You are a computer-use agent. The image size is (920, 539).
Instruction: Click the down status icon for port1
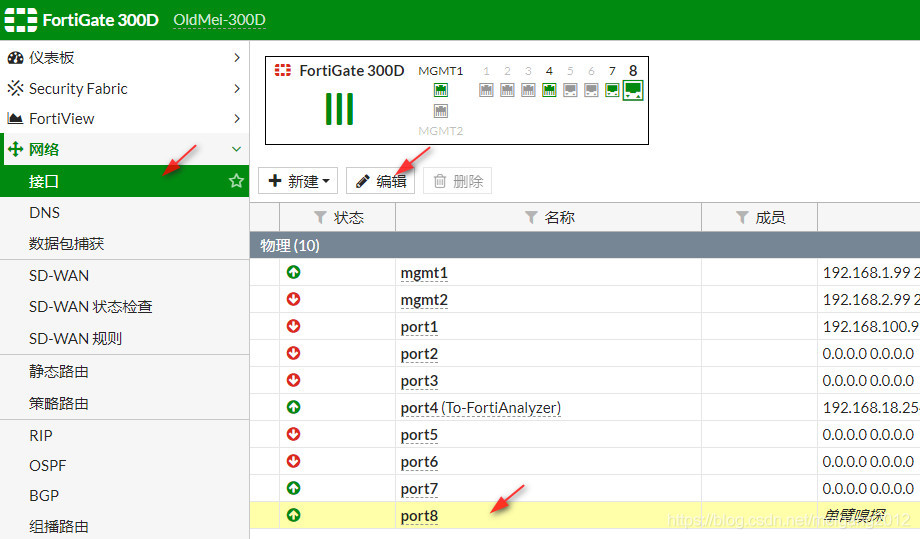pos(293,326)
